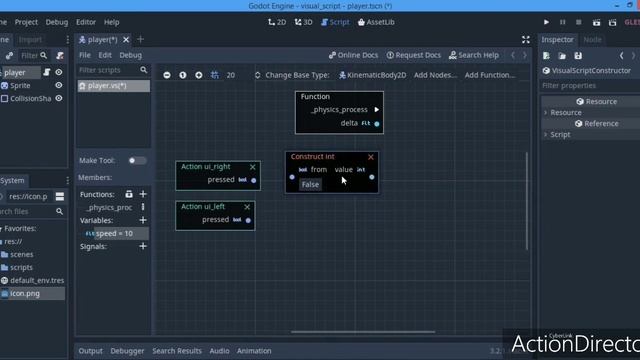Change base type KinematicBody2D
The width and height of the screenshot is (640, 360).
tap(373, 75)
